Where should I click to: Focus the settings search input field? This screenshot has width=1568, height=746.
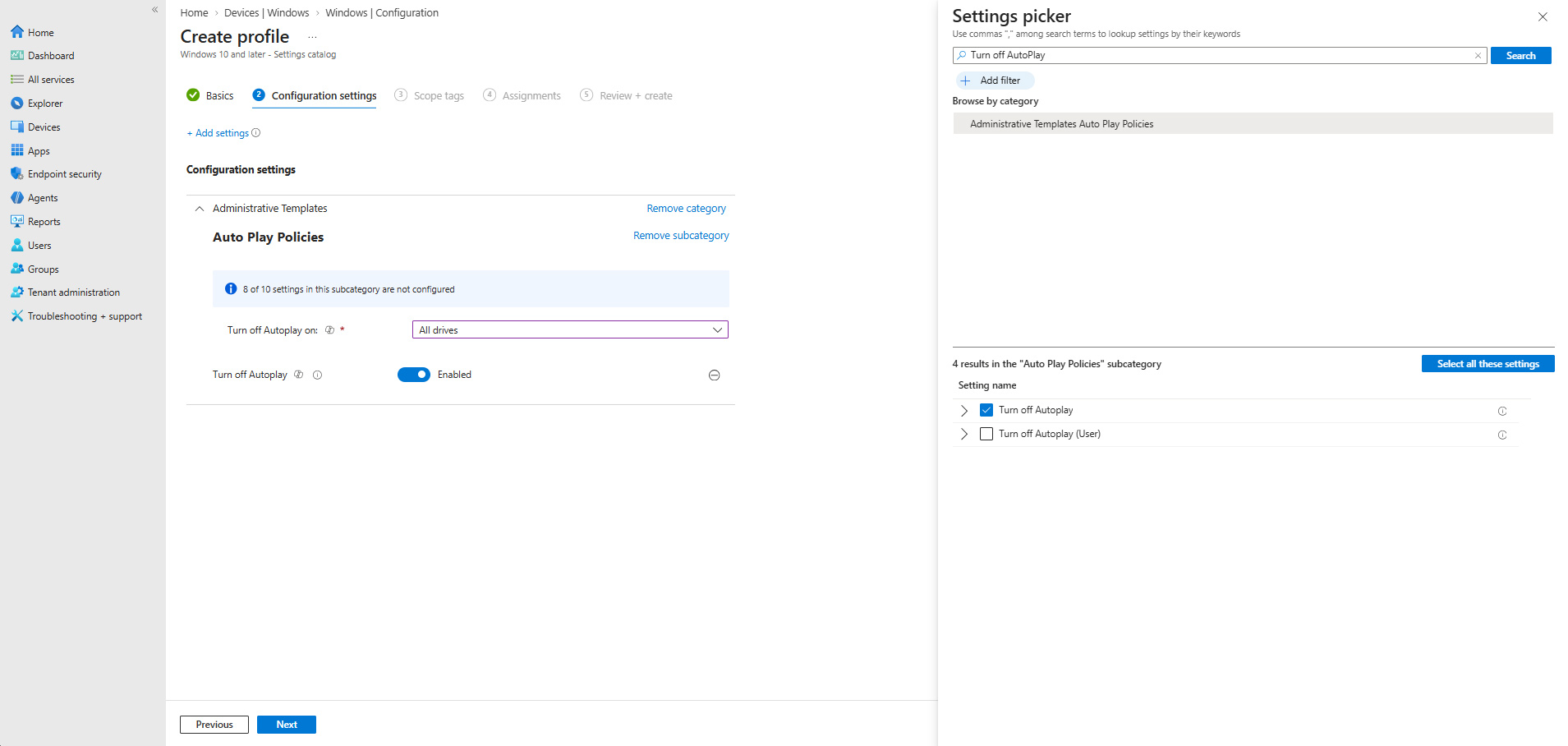(x=1220, y=56)
